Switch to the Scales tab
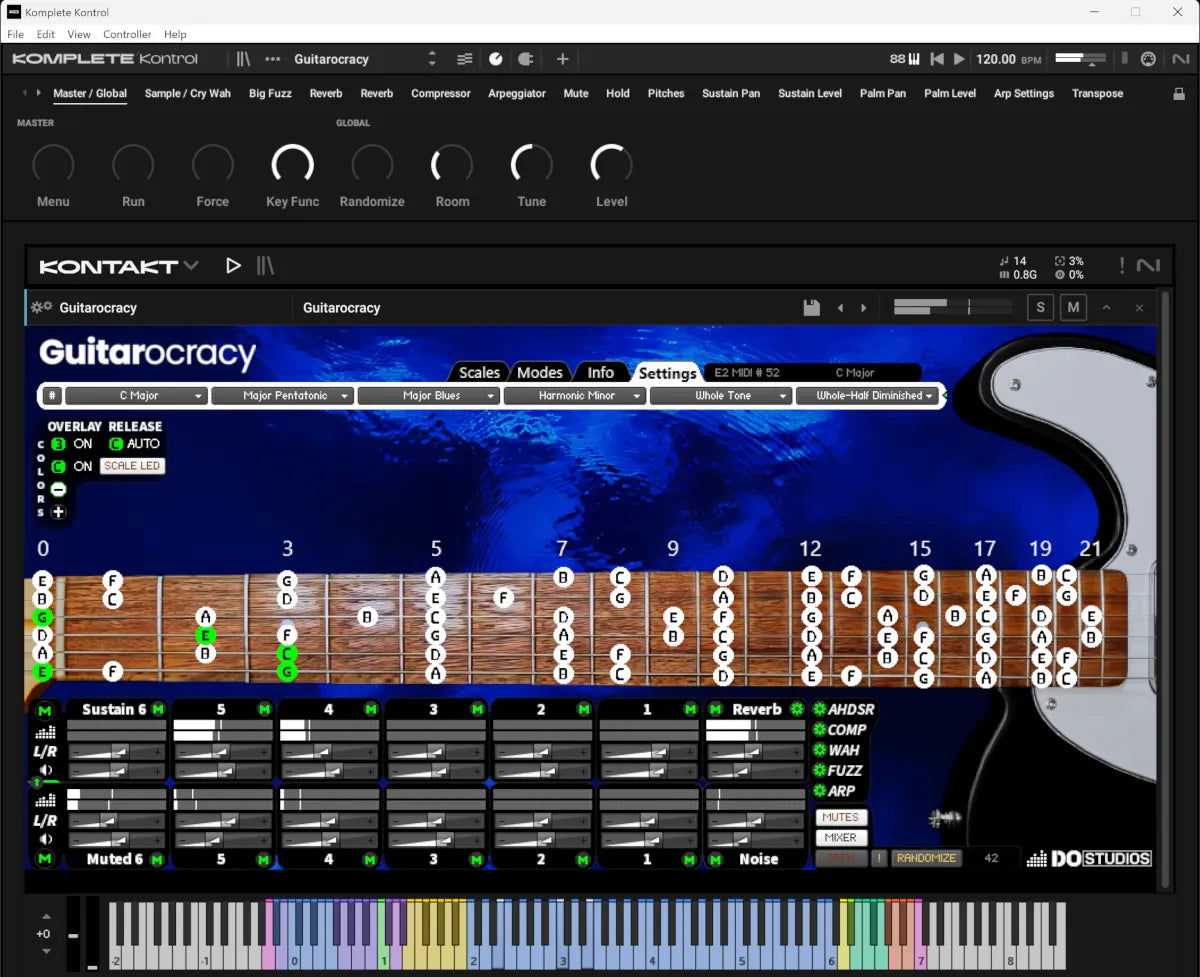The height and width of the screenshot is (977, 1200). click(x=479, y=372)
